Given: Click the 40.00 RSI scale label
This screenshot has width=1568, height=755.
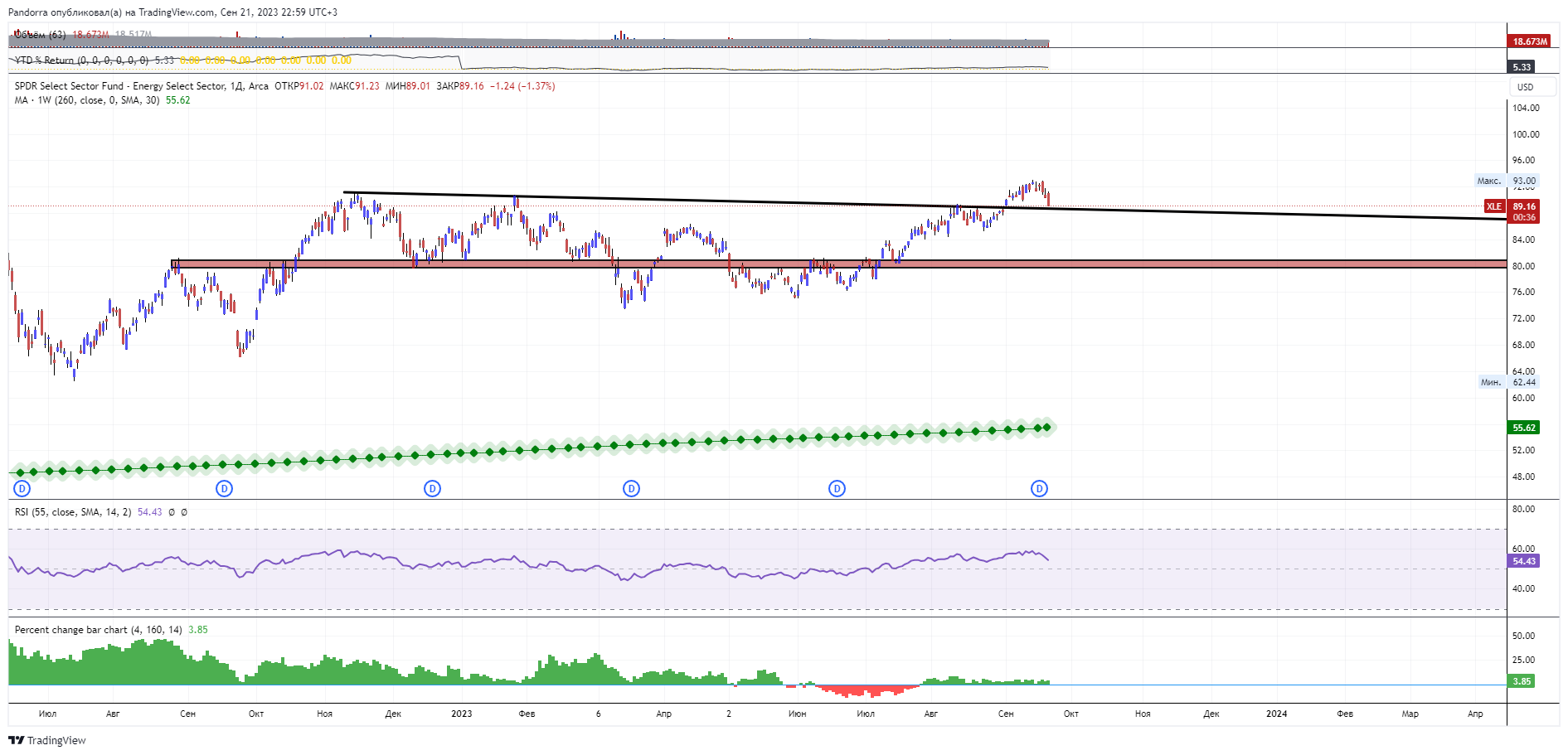Looking at the screenshot, I should (1523, 588).
